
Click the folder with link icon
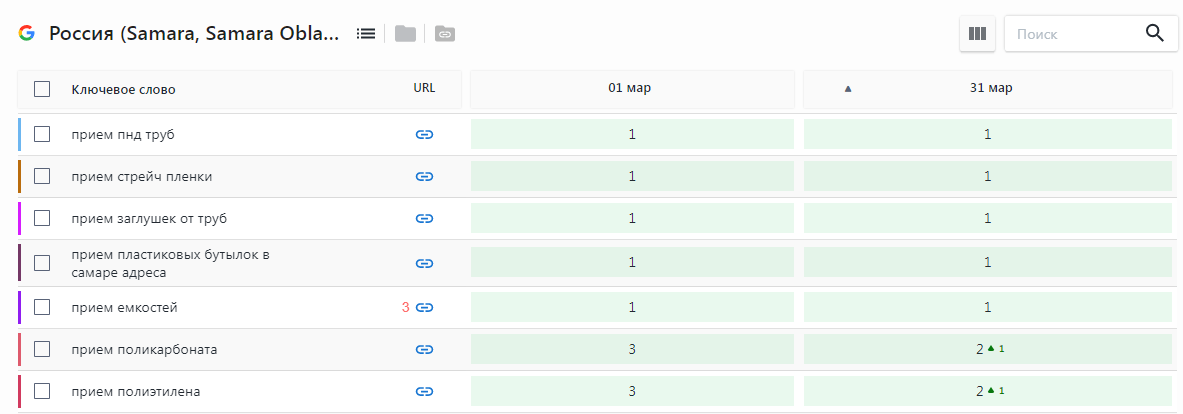pos(445,34)
